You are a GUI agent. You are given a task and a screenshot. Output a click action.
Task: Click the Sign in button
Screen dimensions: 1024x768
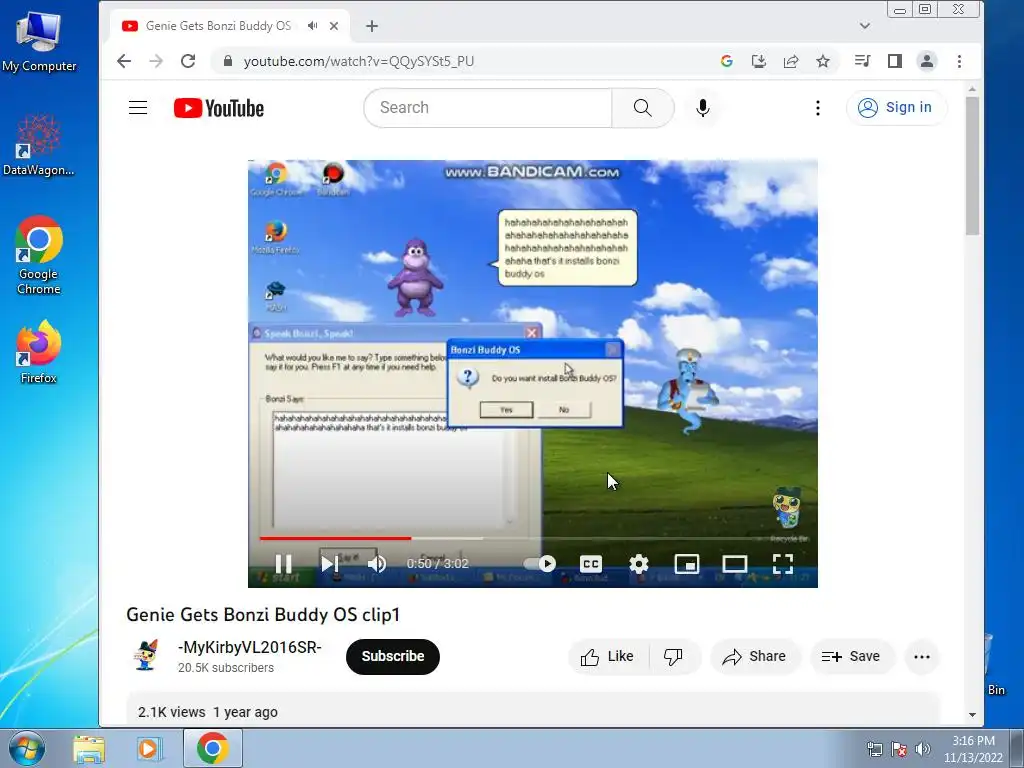point(895,108)
